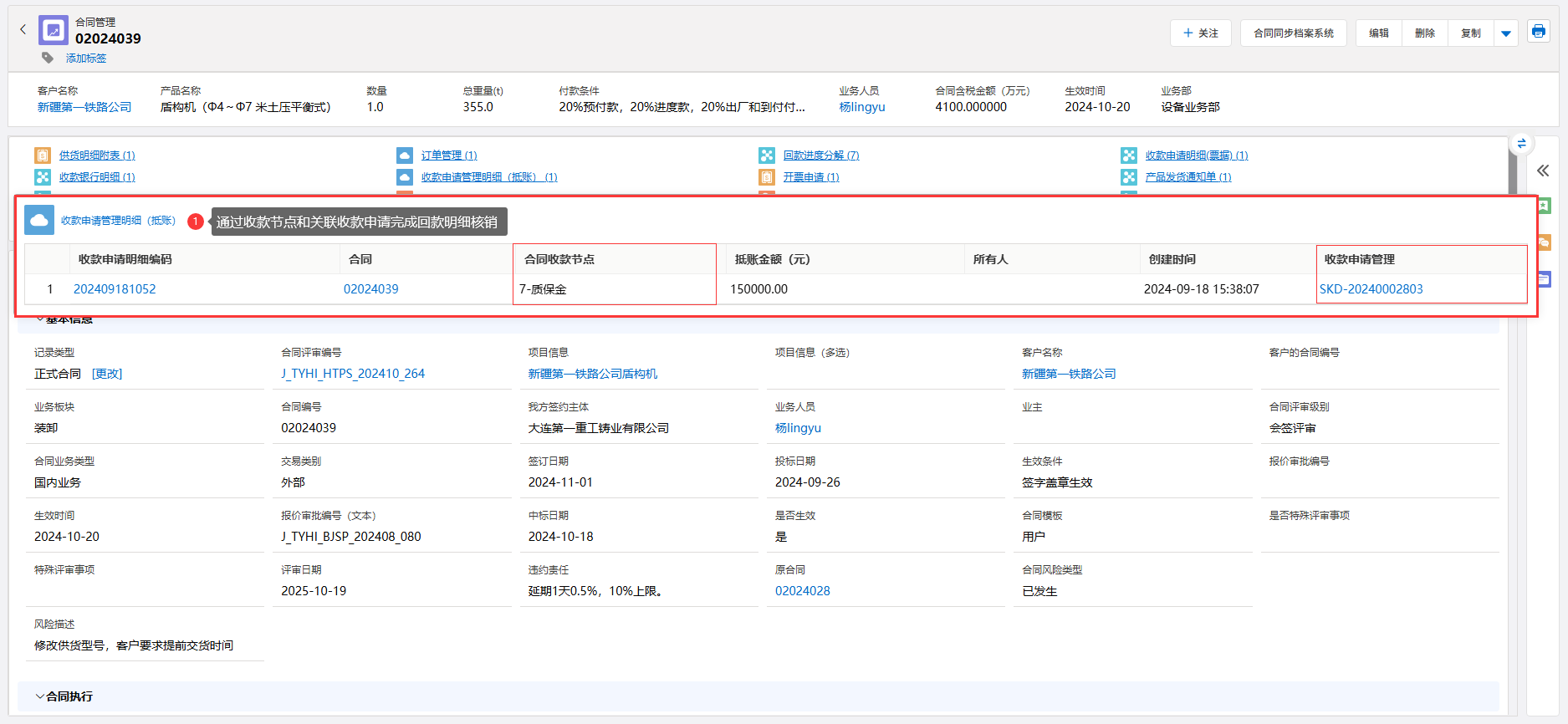1568x724 pixels.
Task: Click the tag icon next to 添加标签
Action: coord(48,58)
